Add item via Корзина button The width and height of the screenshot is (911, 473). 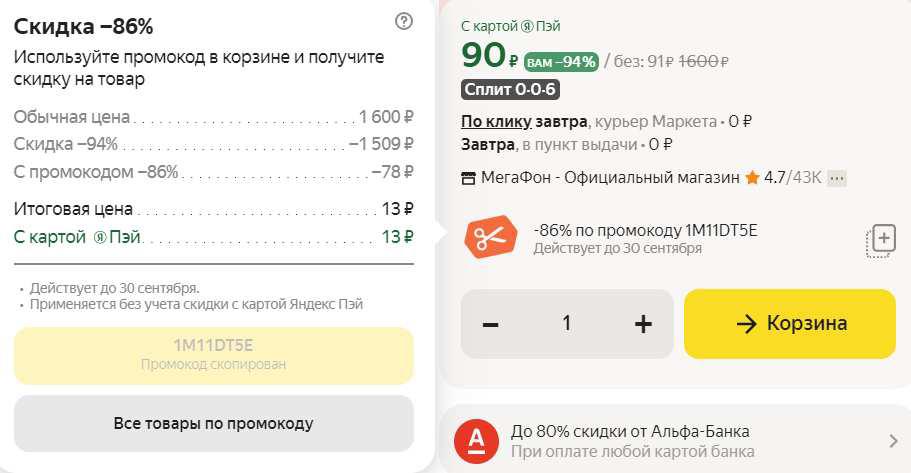790,324
